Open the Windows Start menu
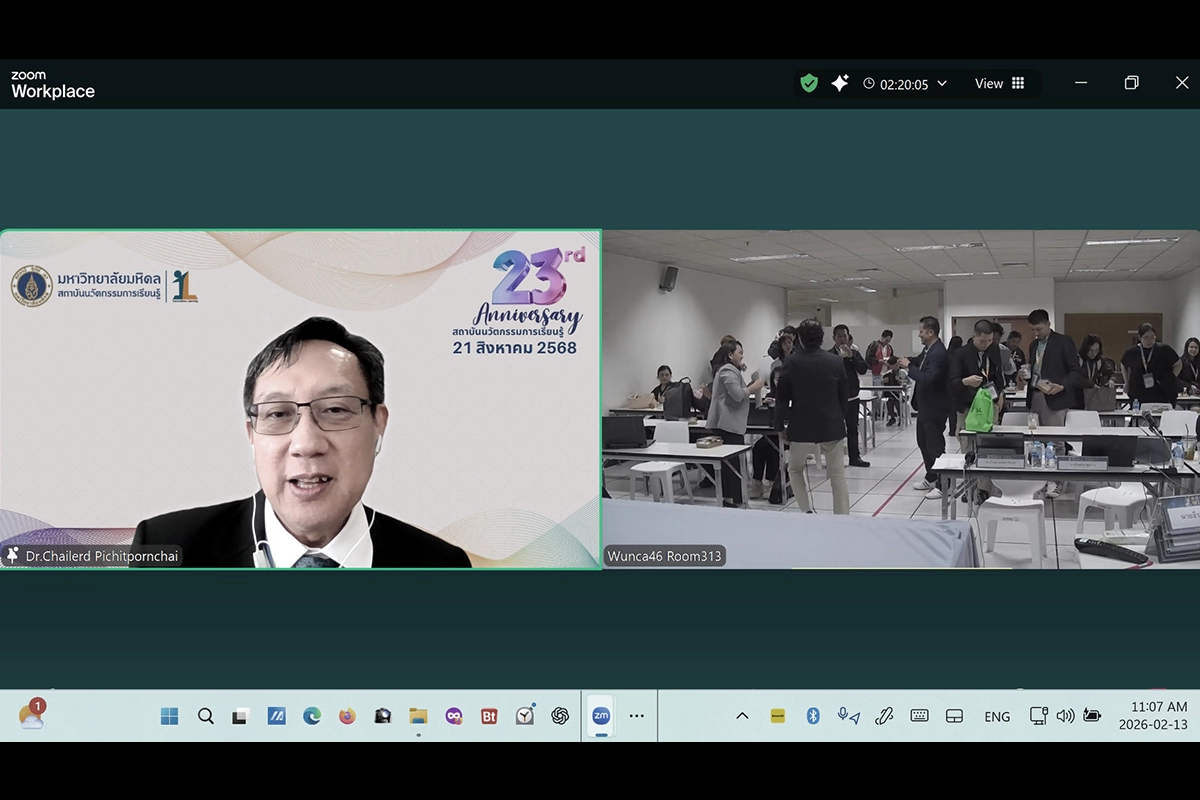 click(170, 716)
